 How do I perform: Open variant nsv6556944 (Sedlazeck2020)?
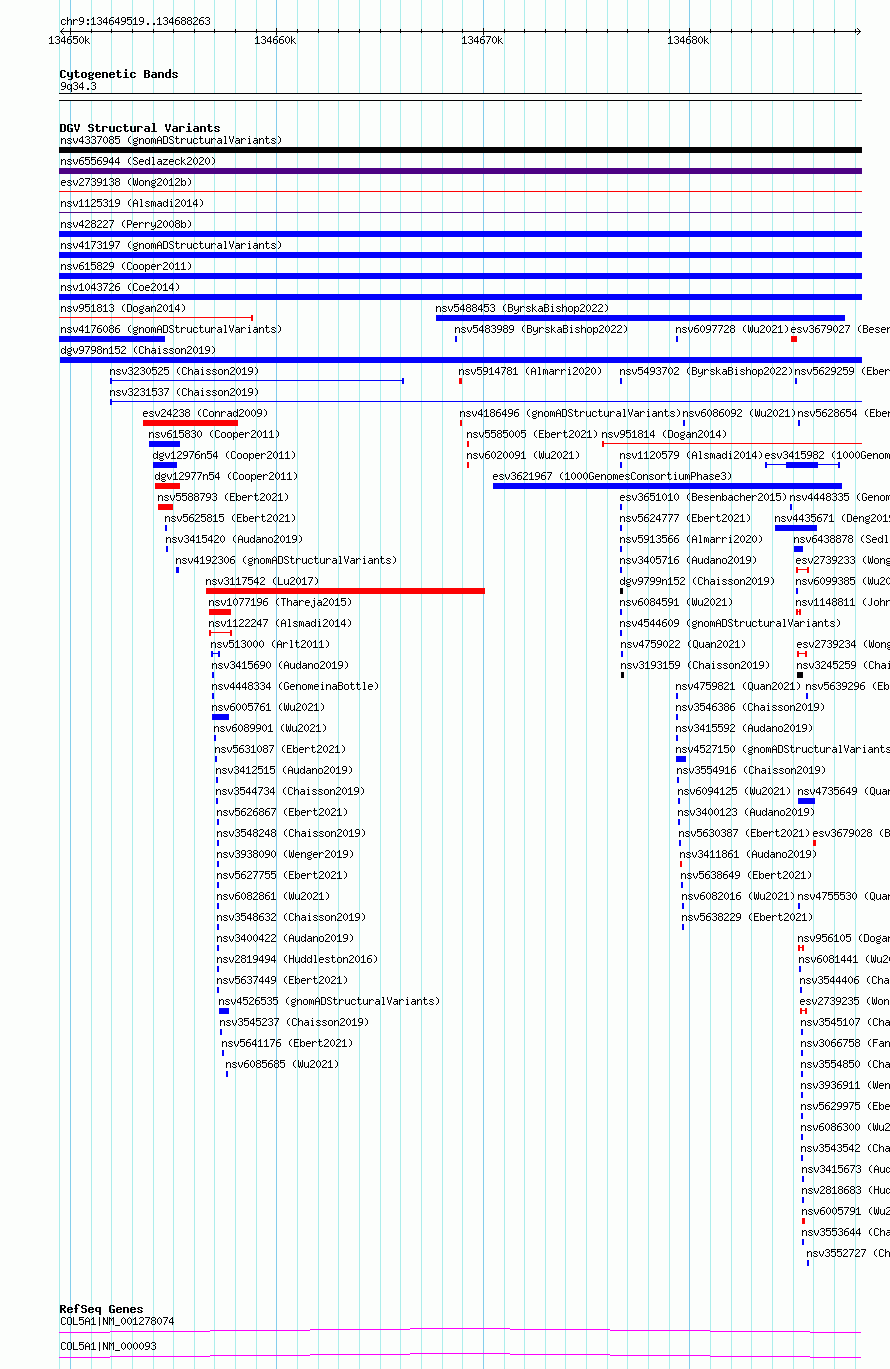pyautogui.click(x=137, y=161)
